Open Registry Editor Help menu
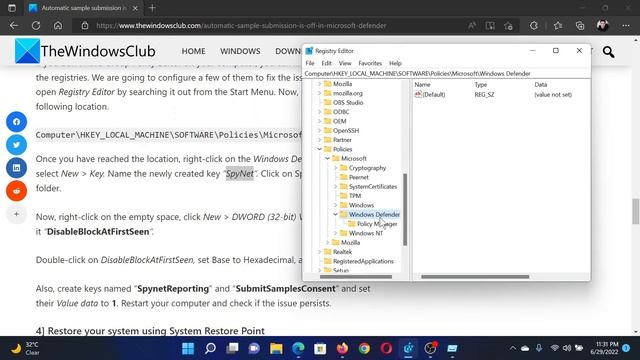This screenshot has width=640, height=360. (x=395, y=63)
